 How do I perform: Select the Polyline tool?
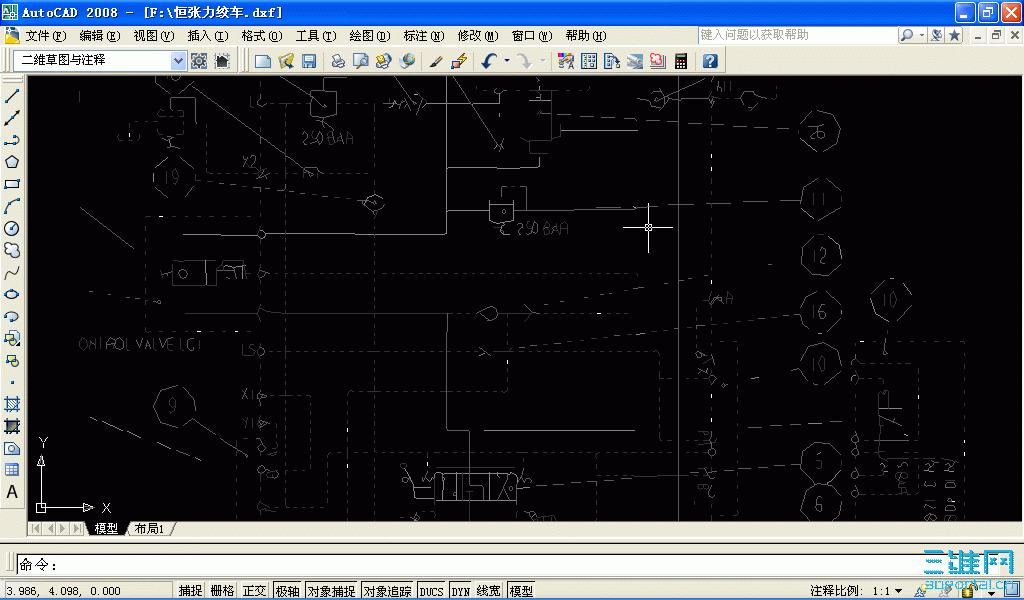click(12, 140)
